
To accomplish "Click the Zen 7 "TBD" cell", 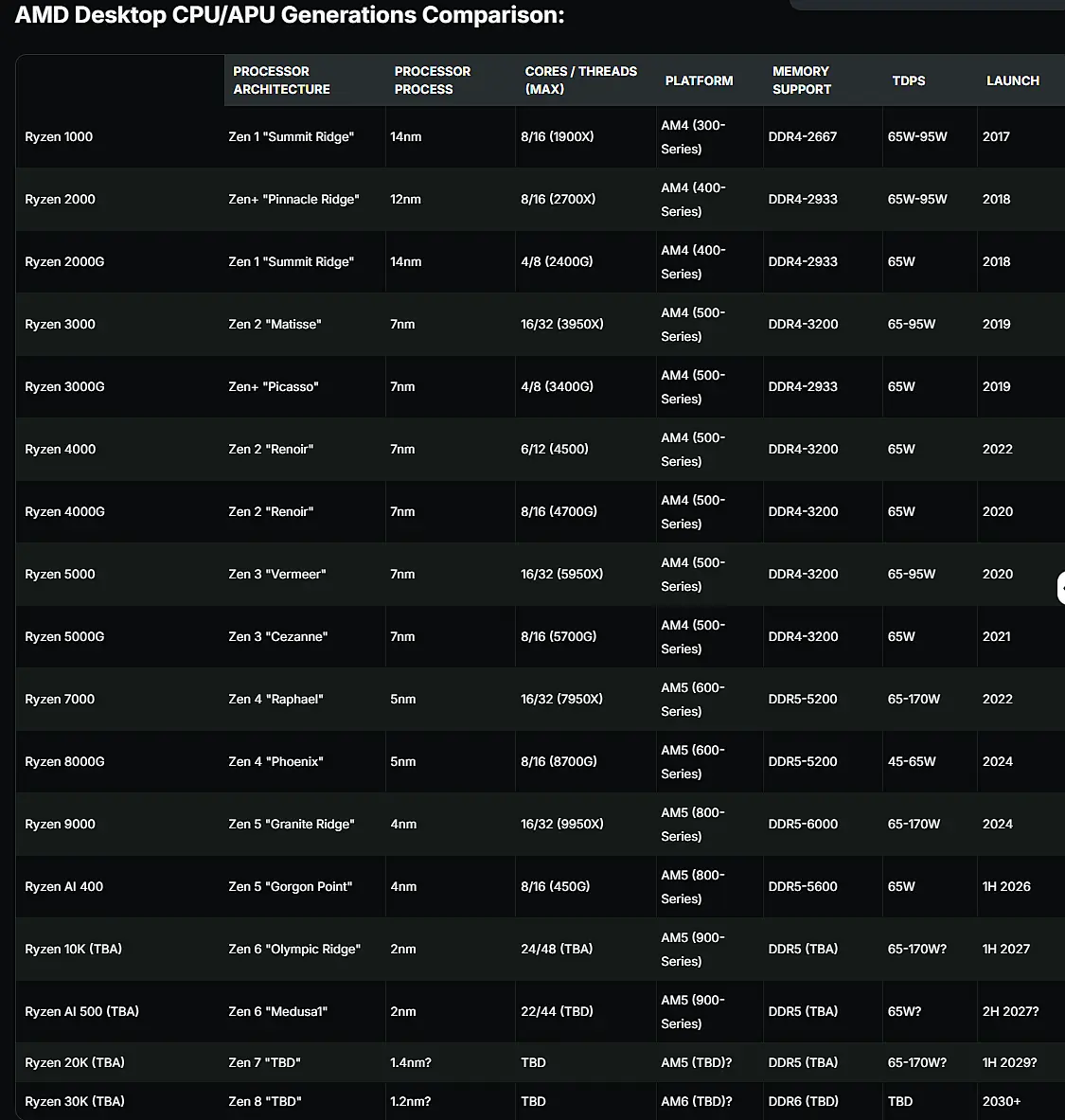I will pyautogui.click(x=264, y=1063).
